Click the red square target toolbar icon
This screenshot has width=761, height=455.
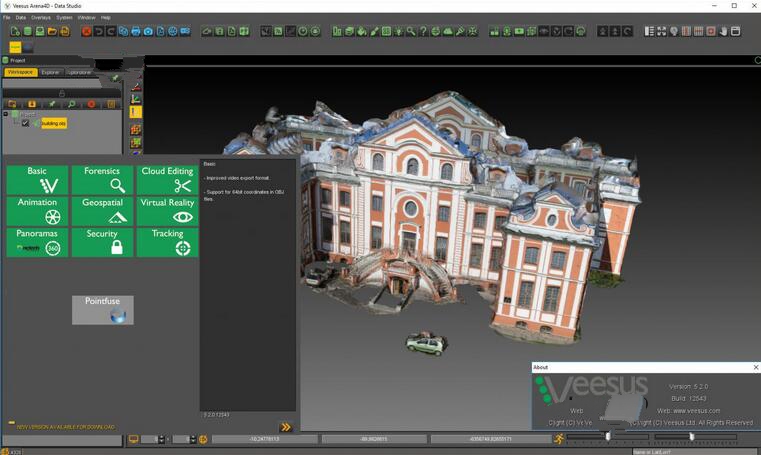tap(711, 32)
